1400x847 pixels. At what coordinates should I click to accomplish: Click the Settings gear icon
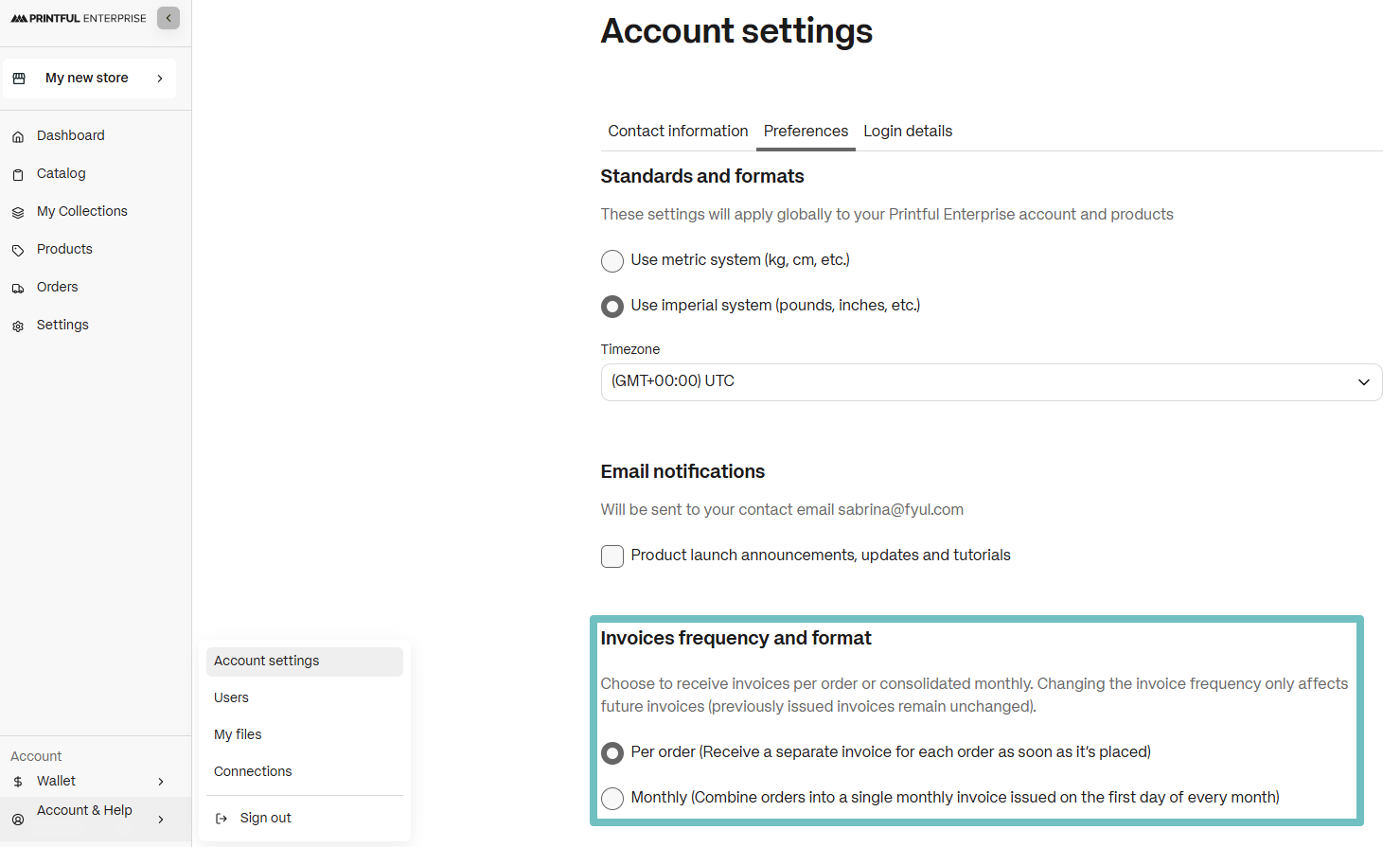(x=18, y=326)
